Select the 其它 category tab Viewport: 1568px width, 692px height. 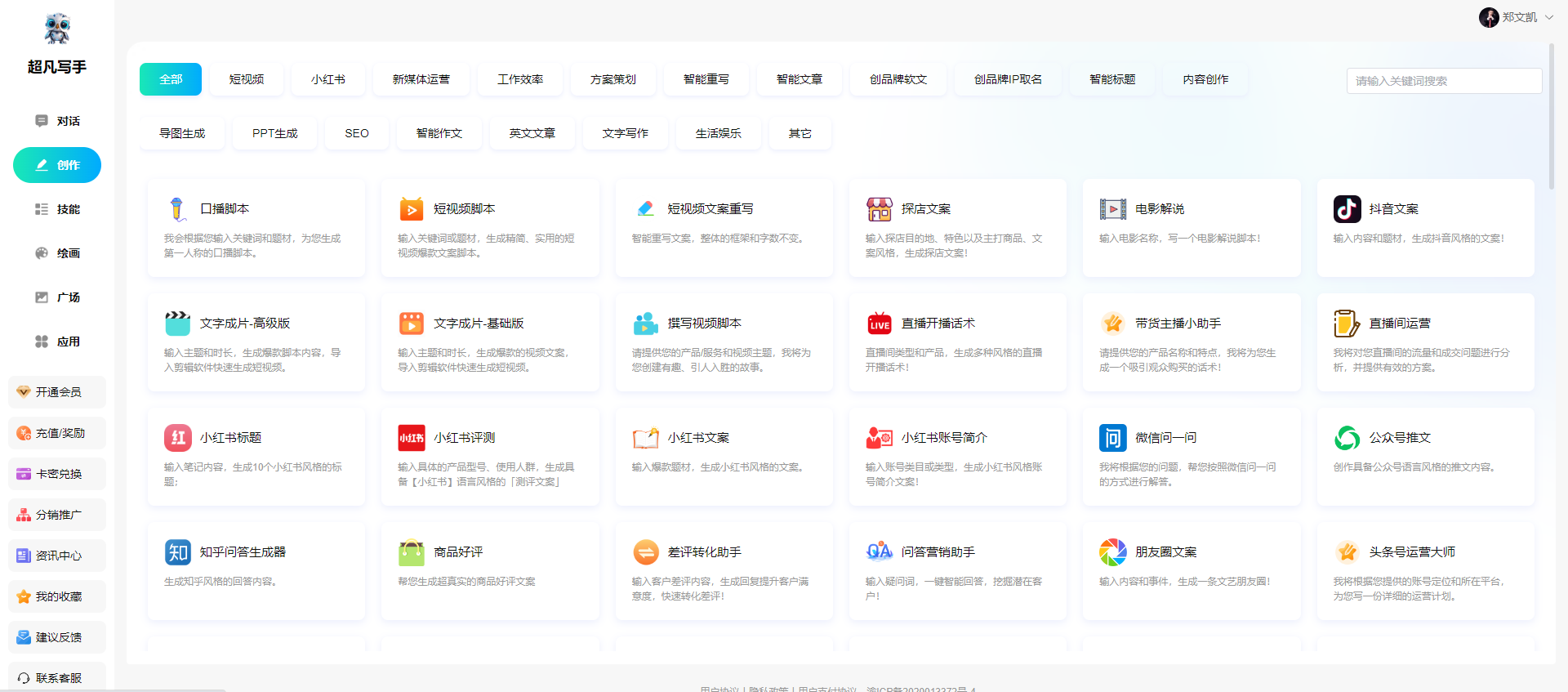(800, 133)
